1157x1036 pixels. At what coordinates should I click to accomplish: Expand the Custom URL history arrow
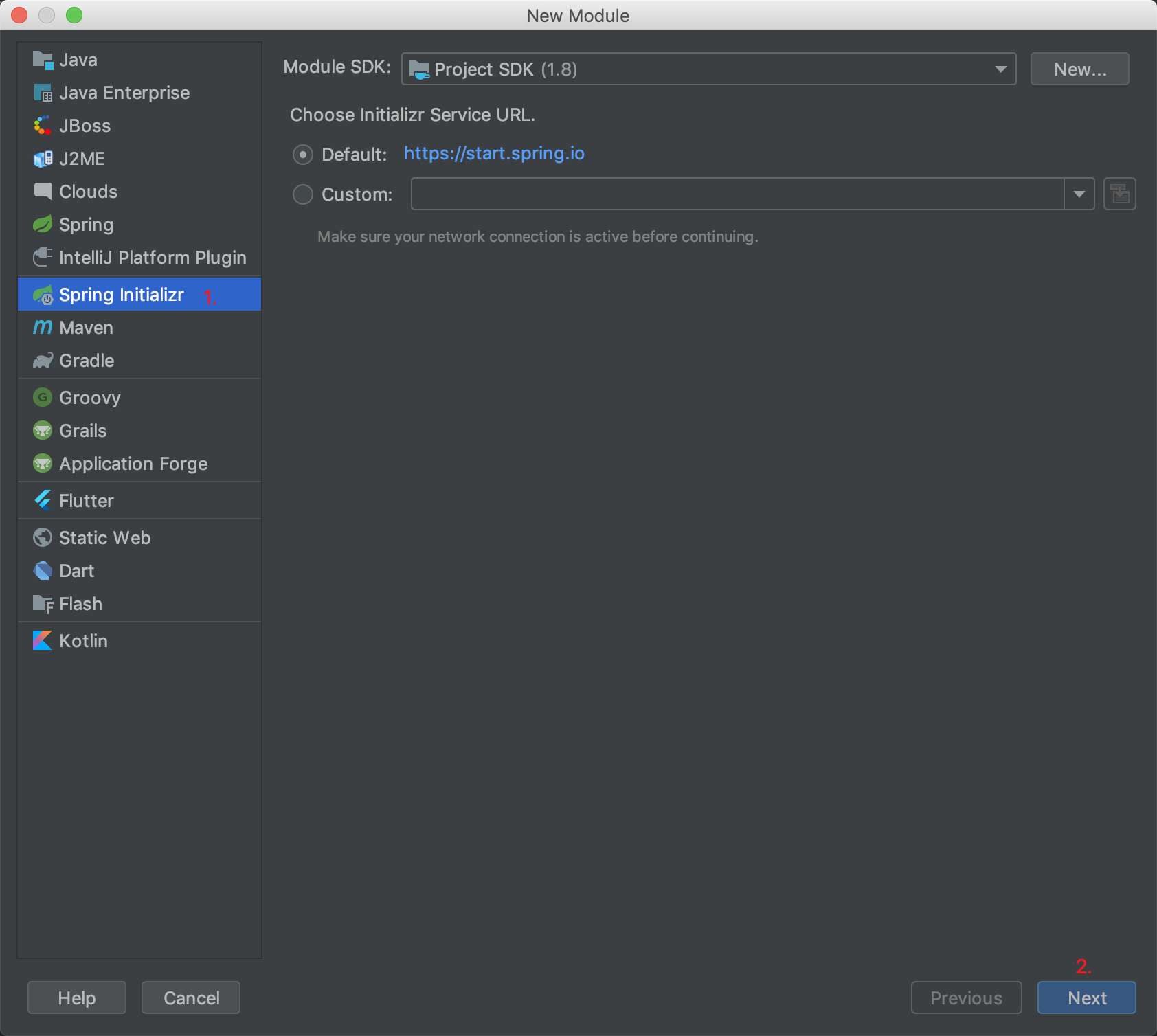(x=1079, y=194)
